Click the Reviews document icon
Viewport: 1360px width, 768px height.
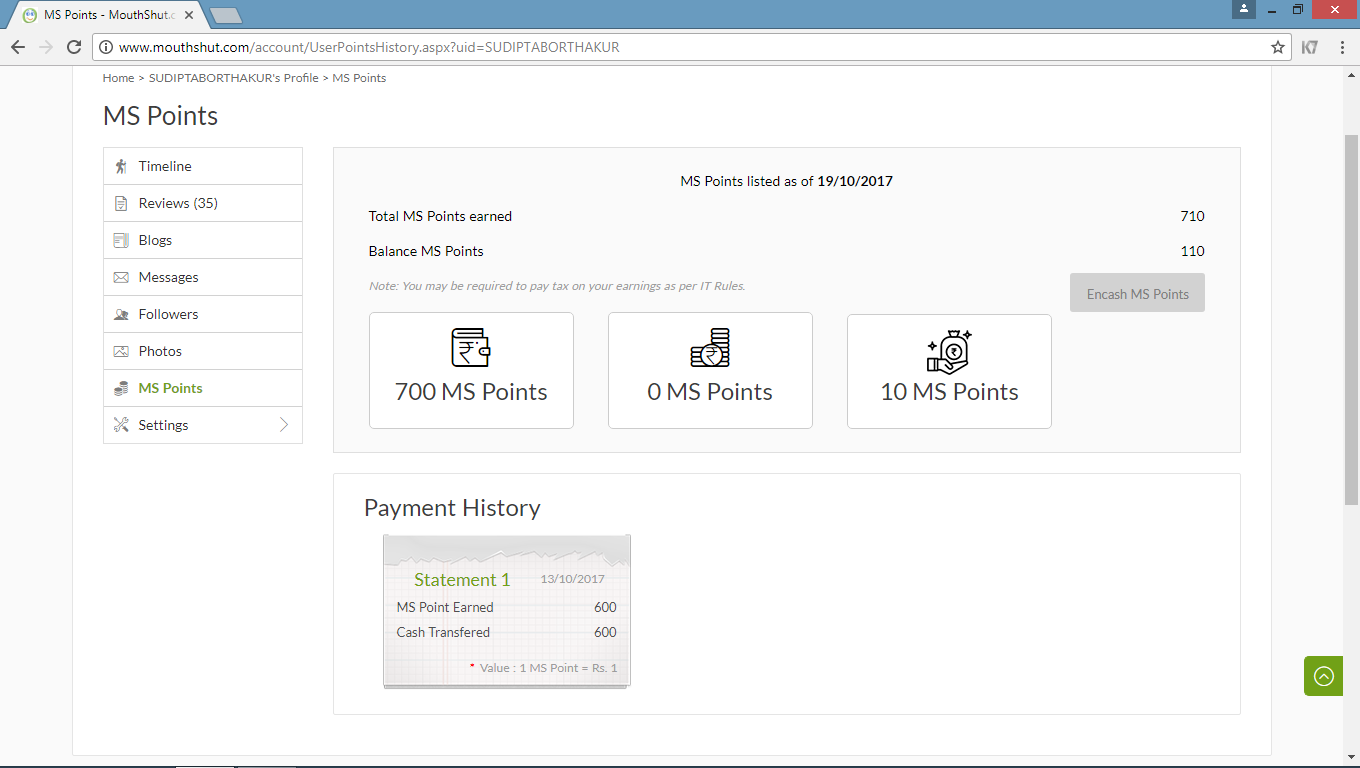pos(121,203)
